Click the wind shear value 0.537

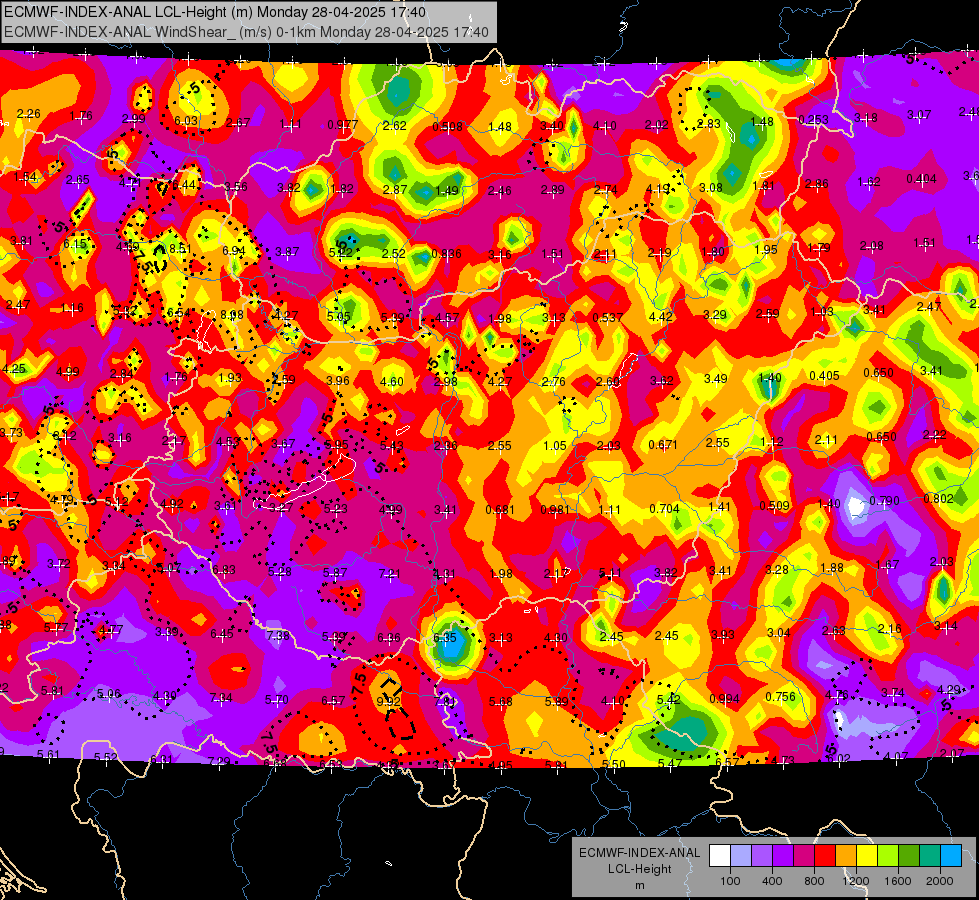point(608,318)
